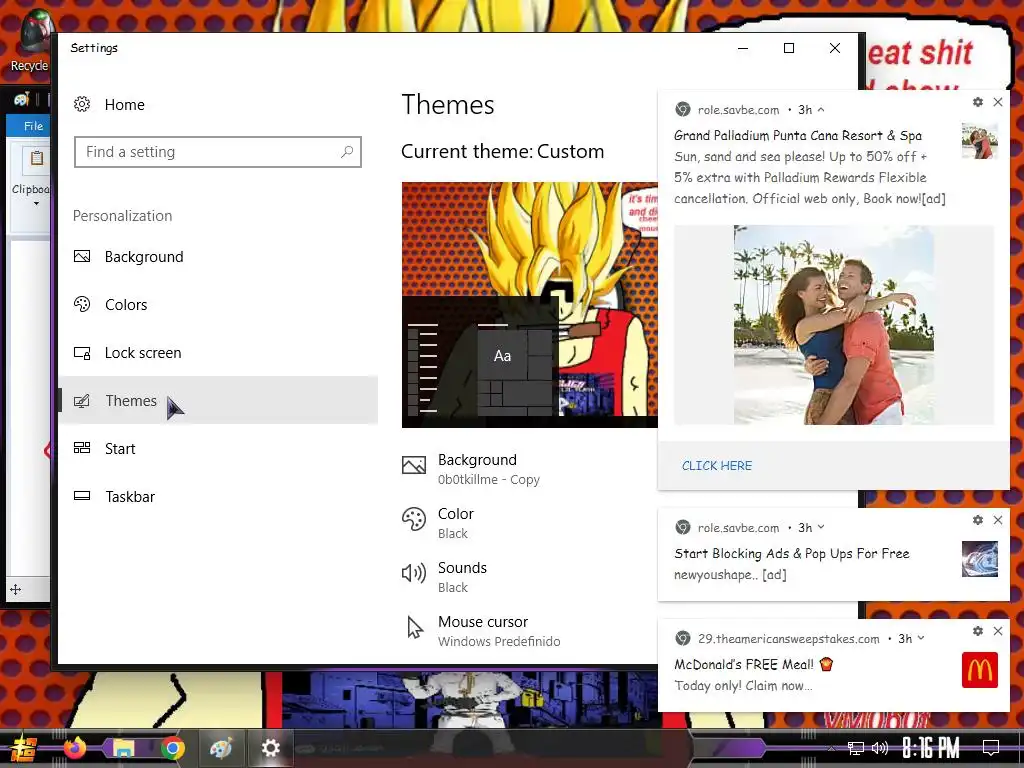This screenshot has width=1024, height=768.
Task: Launch Google Chrome from the taskbar
Action: click(x=172, y=748)
